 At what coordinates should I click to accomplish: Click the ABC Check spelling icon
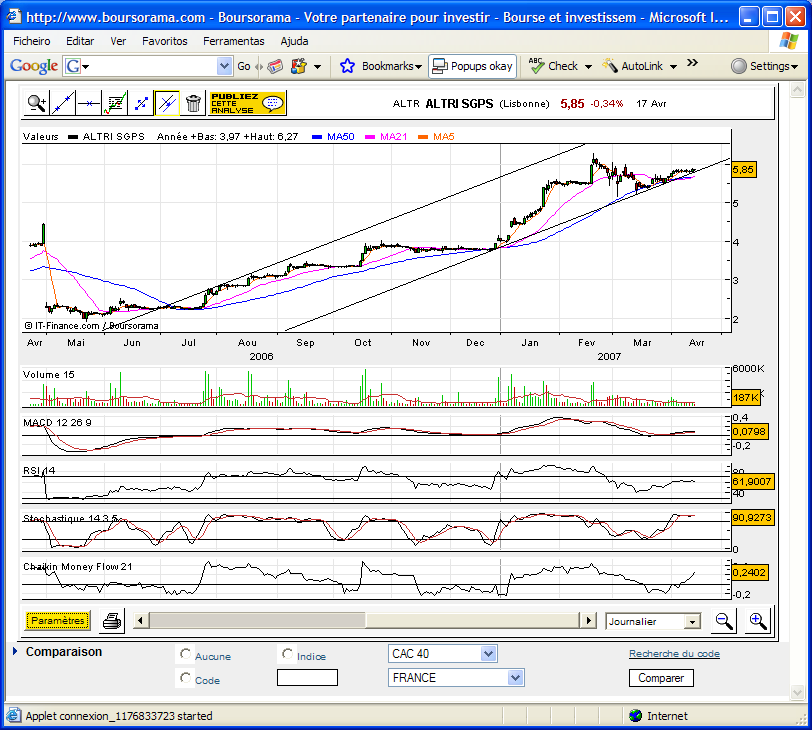click(x=536, y=65)
